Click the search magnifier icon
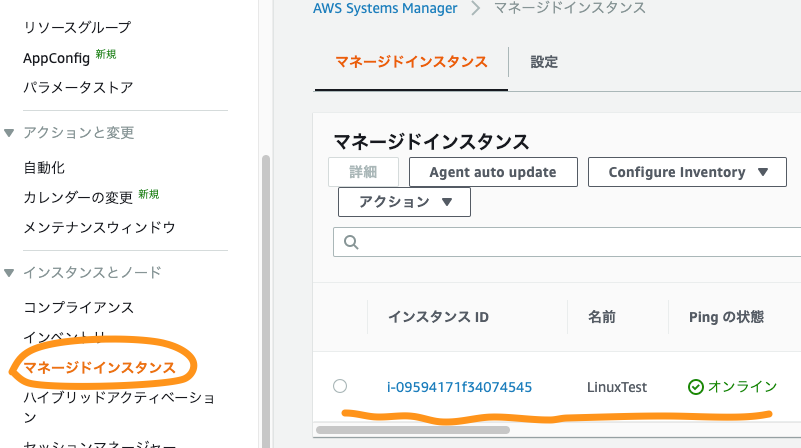801x448 pixels. pyautogui.click(x=351, y=242)
